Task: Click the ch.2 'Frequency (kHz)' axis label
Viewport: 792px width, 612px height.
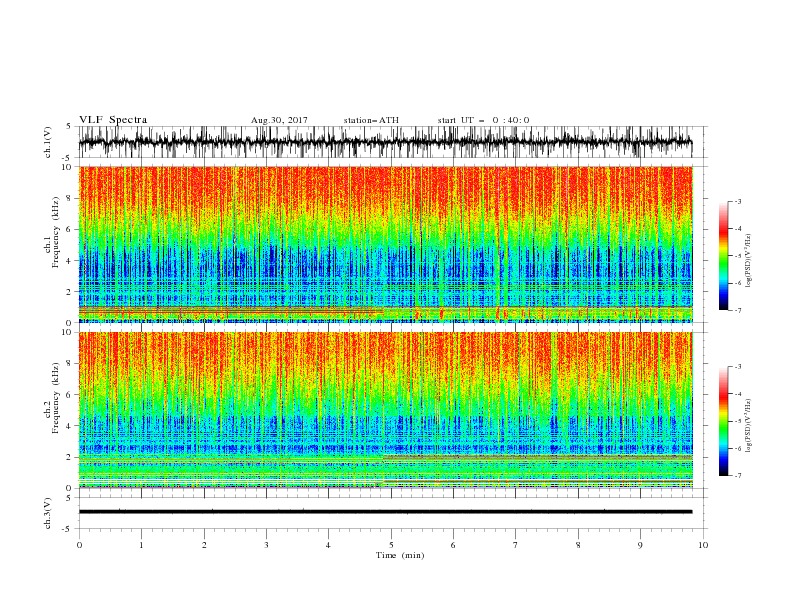Action: [56, 398]
